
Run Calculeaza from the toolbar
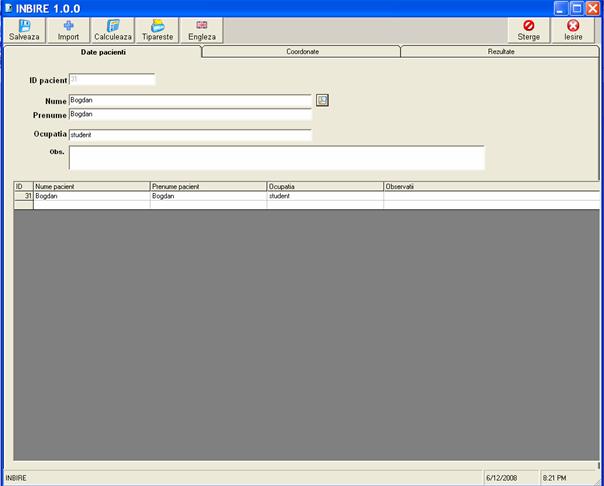(x=112, y=26)
